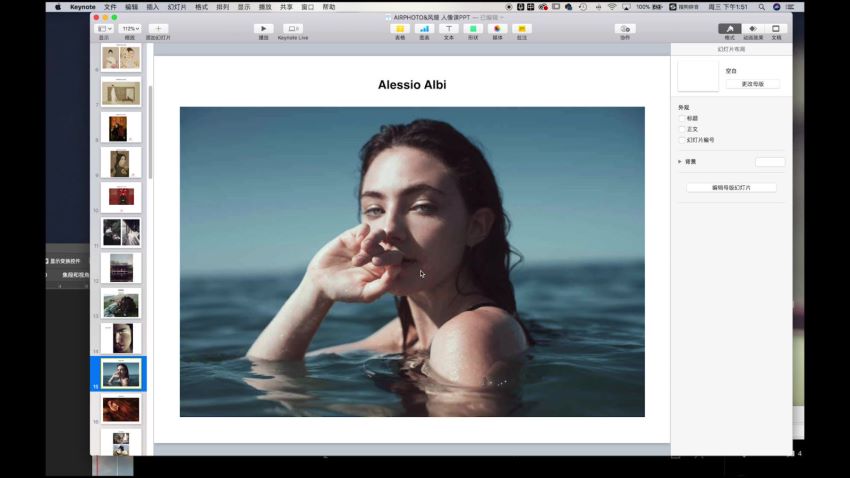Open the 播放 (Play) menu in menu bar
This screenshot has height=478, width=850.
[x=265, y=7]
